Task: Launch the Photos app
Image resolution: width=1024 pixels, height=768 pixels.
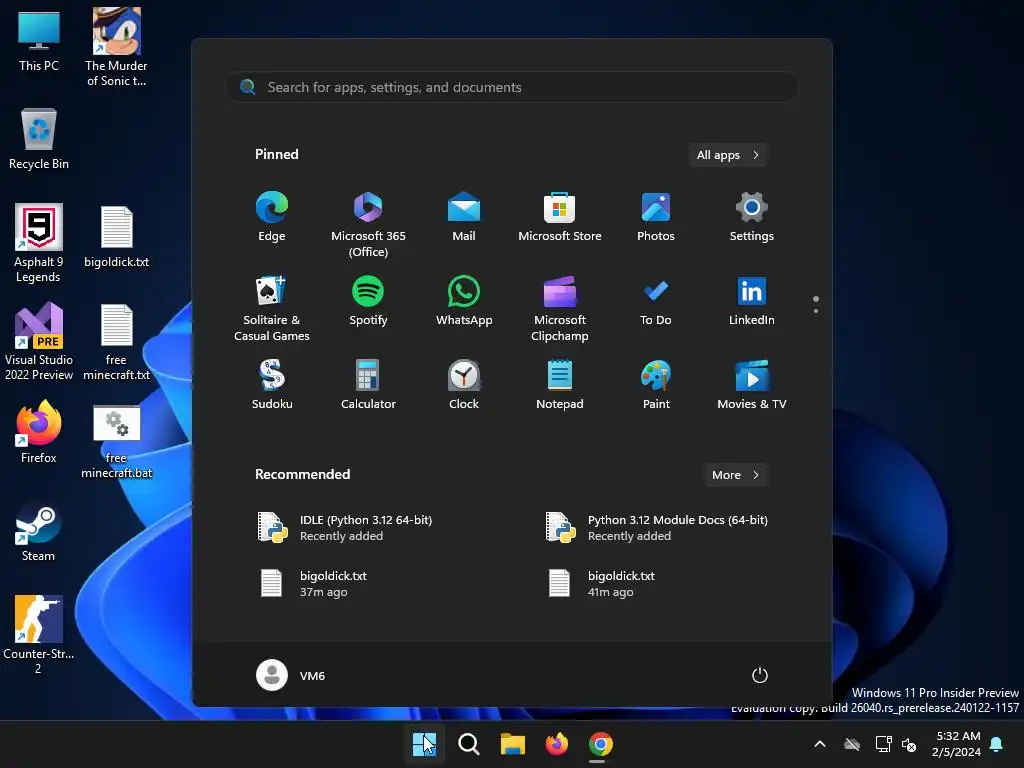Action: tap(656, 217)
